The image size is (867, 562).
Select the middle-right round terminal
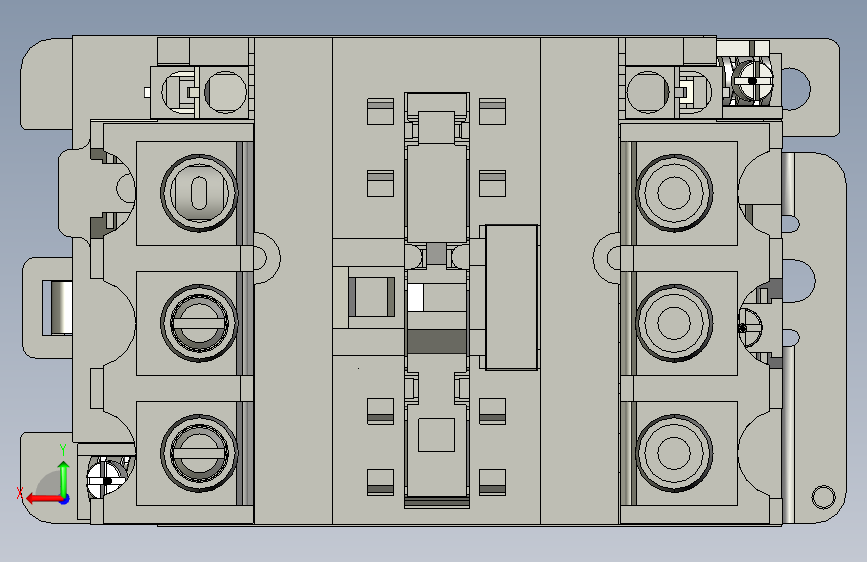pyautogui.click(x=674, y=323)
